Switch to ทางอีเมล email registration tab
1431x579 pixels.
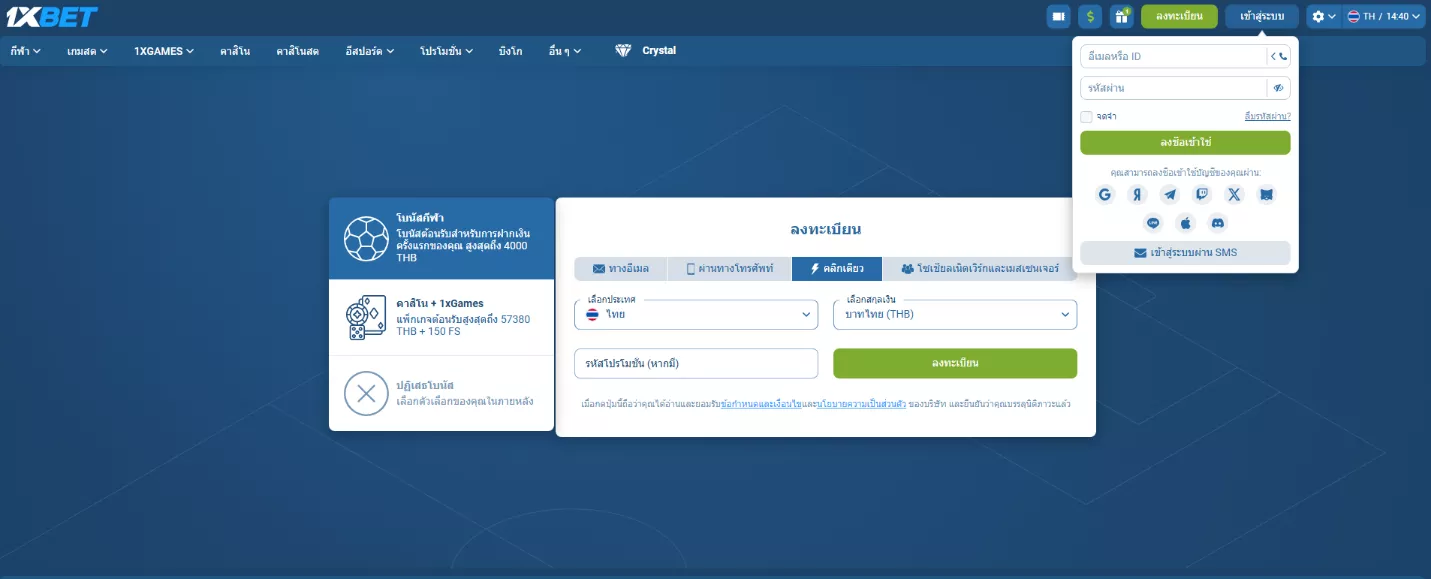(621, 269)
